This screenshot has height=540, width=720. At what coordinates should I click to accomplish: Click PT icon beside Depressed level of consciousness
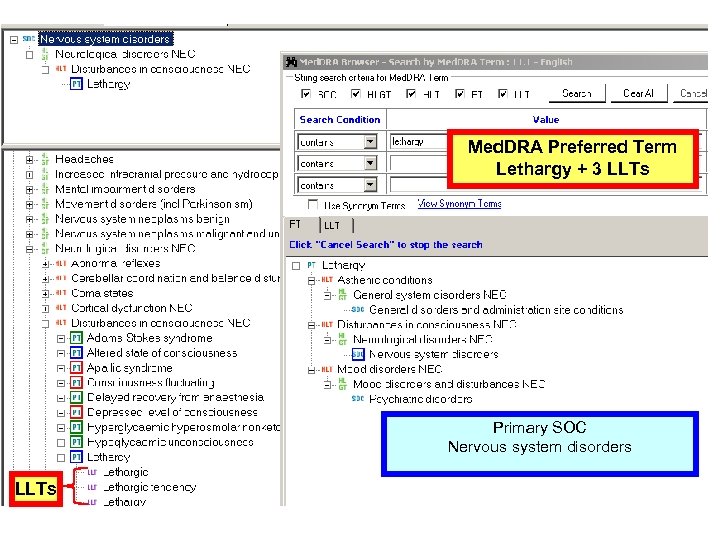[76, 413]
